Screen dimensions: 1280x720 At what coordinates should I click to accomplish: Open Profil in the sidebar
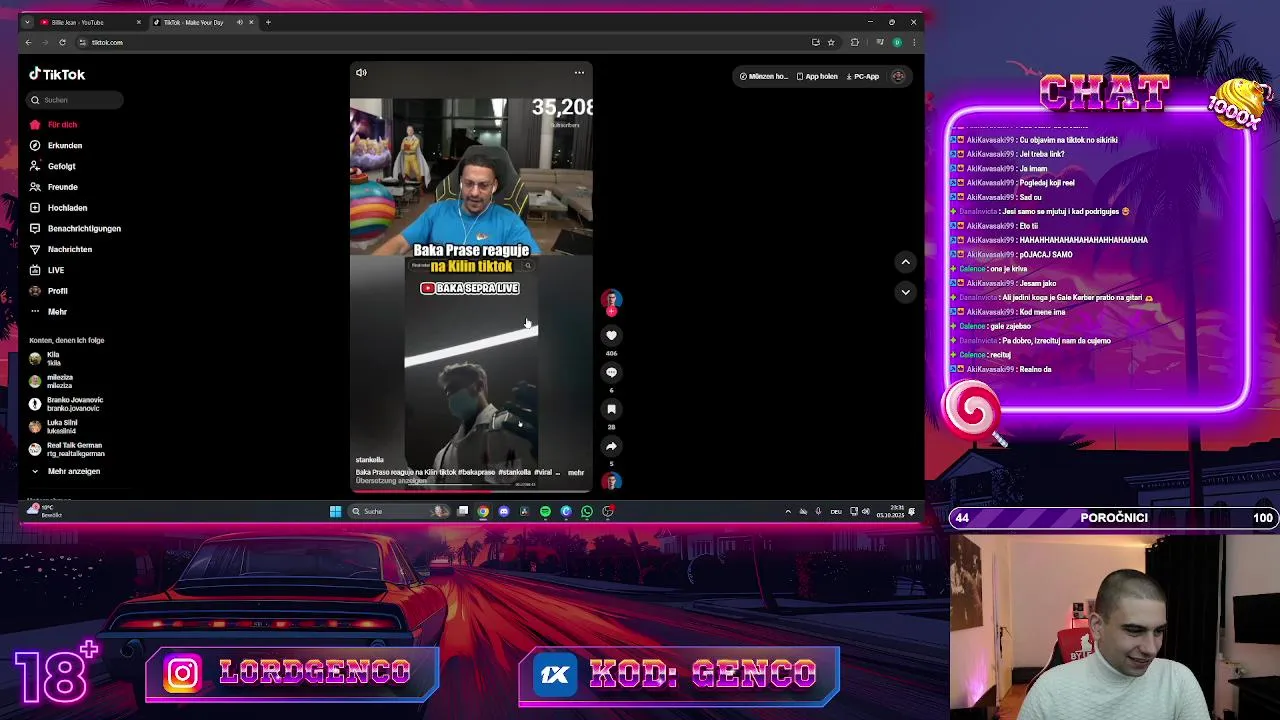pos(49,291)
